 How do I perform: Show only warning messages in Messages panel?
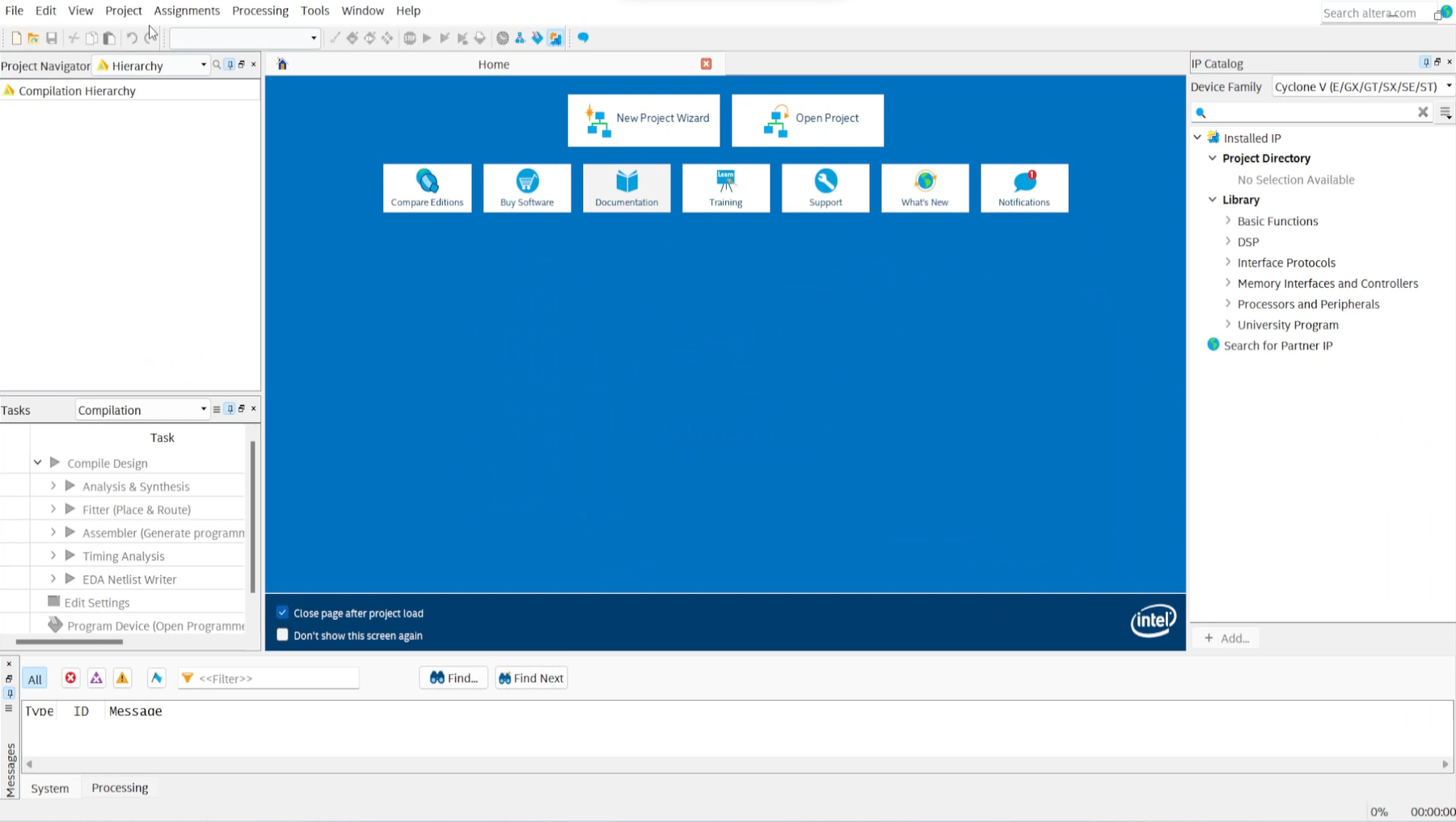(122, 678)
